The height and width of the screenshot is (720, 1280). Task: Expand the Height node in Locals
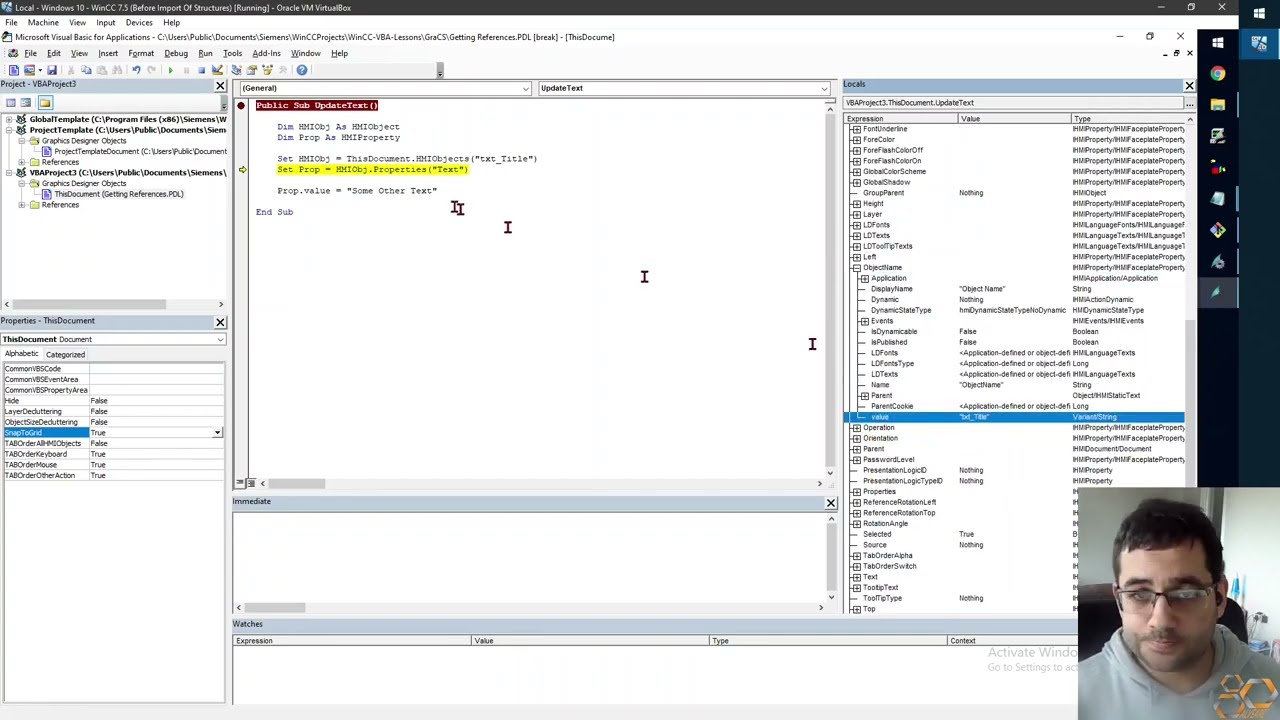(x=856, y=204)
